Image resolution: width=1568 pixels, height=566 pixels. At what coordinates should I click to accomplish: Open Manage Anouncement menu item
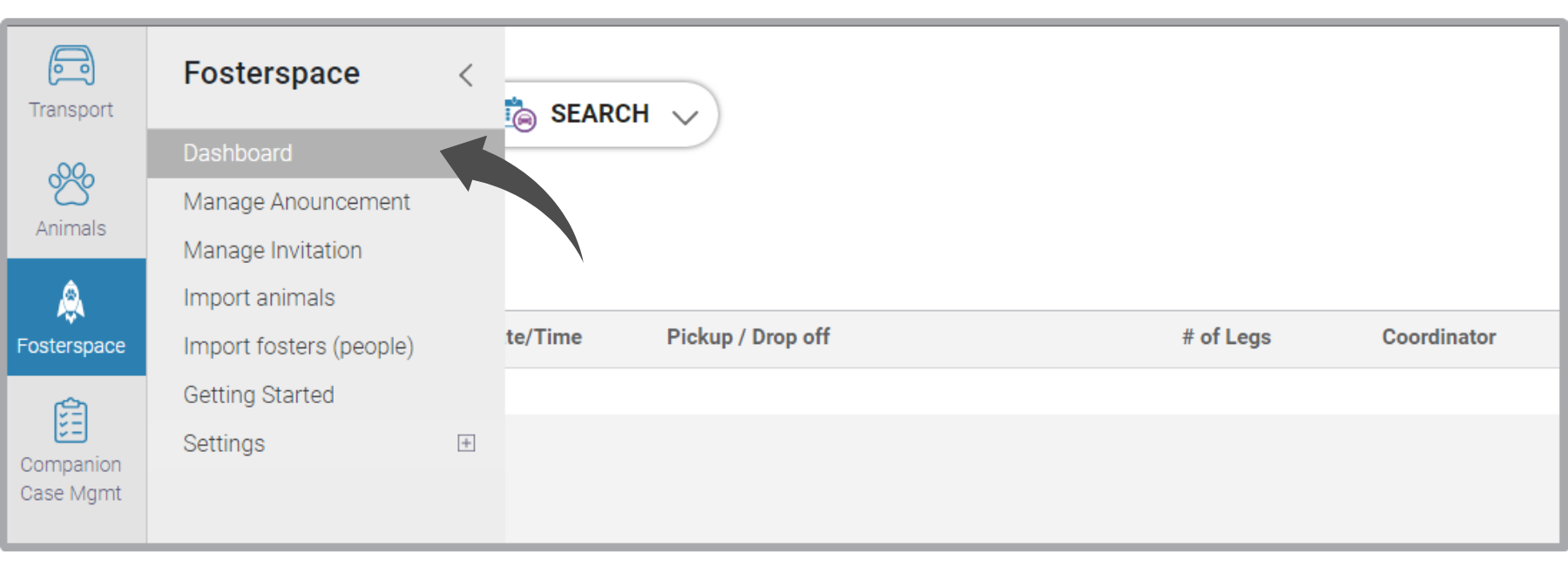[x=296, y=202]
